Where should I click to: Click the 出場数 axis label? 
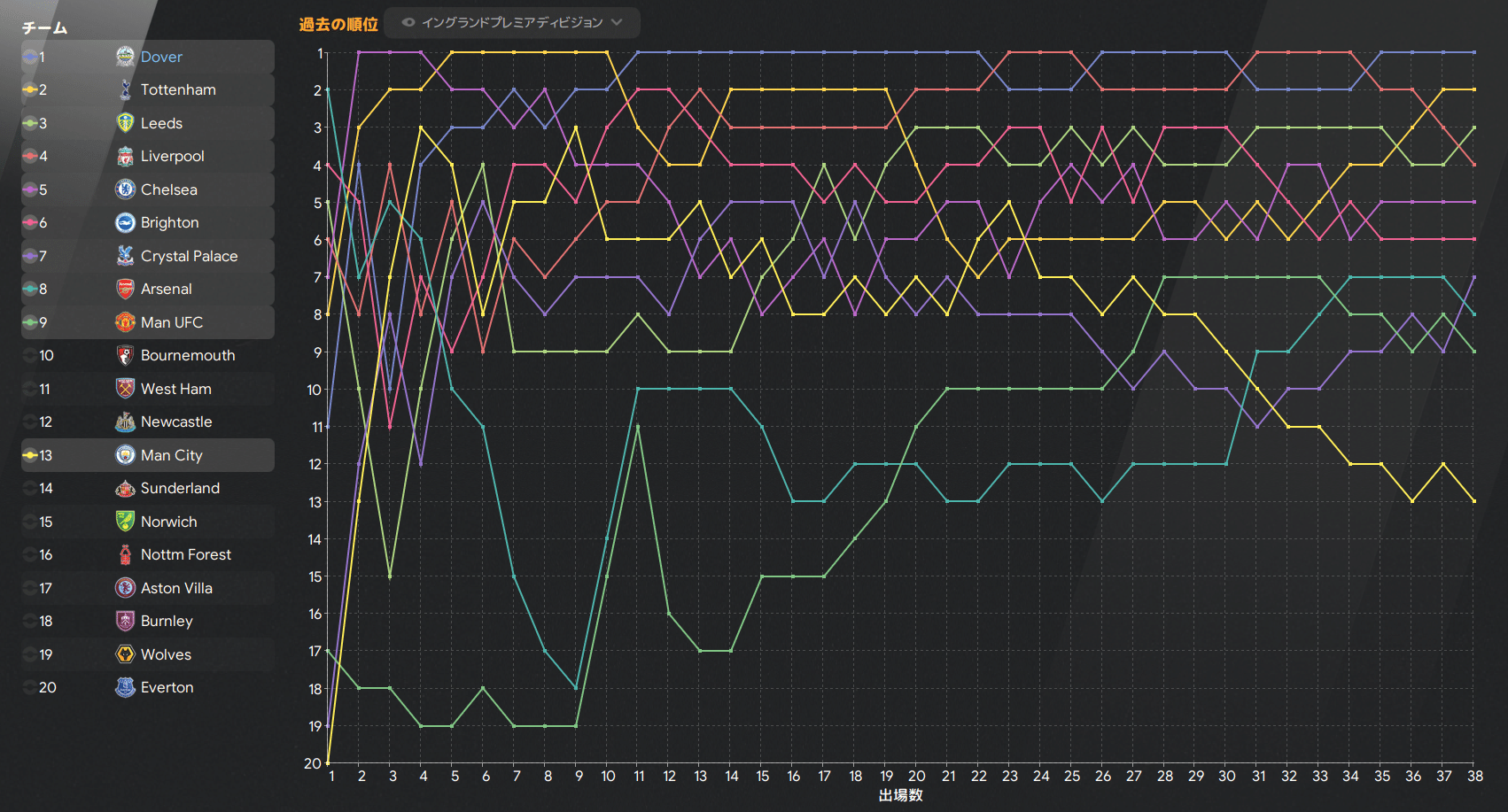pyautogui.click(x=901, y=795)
